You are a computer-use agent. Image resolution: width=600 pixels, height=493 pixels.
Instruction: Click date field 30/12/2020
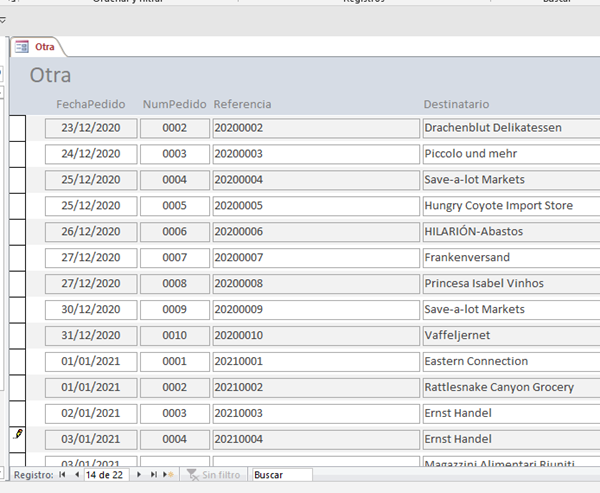click(91, 309)
